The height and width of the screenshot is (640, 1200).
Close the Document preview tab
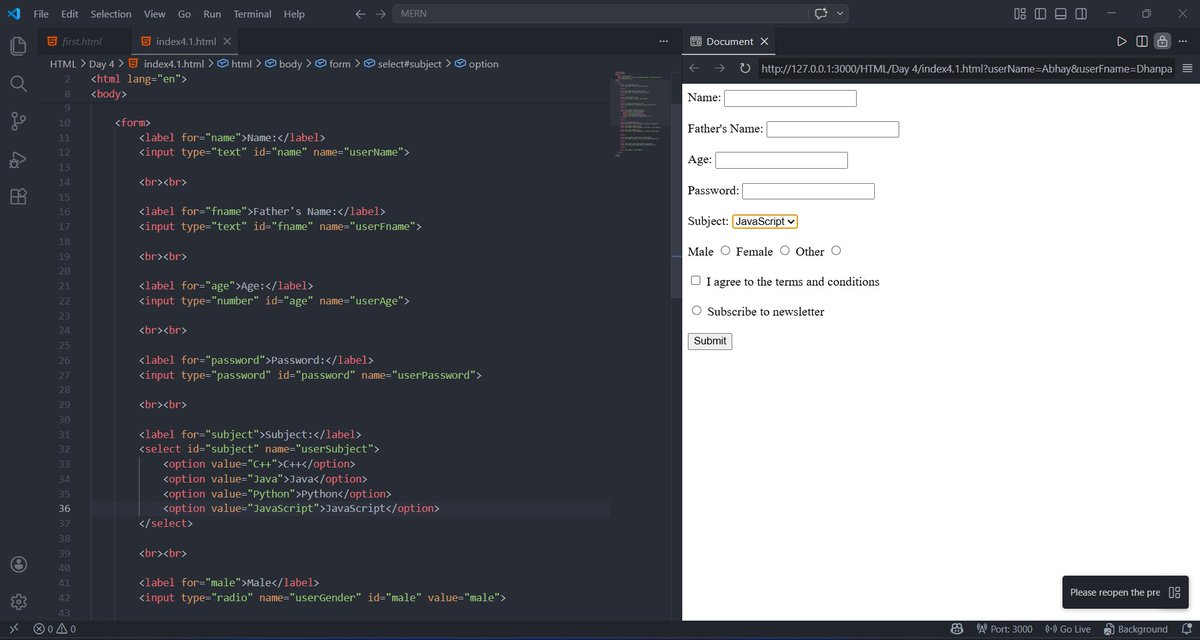[764, 41]
